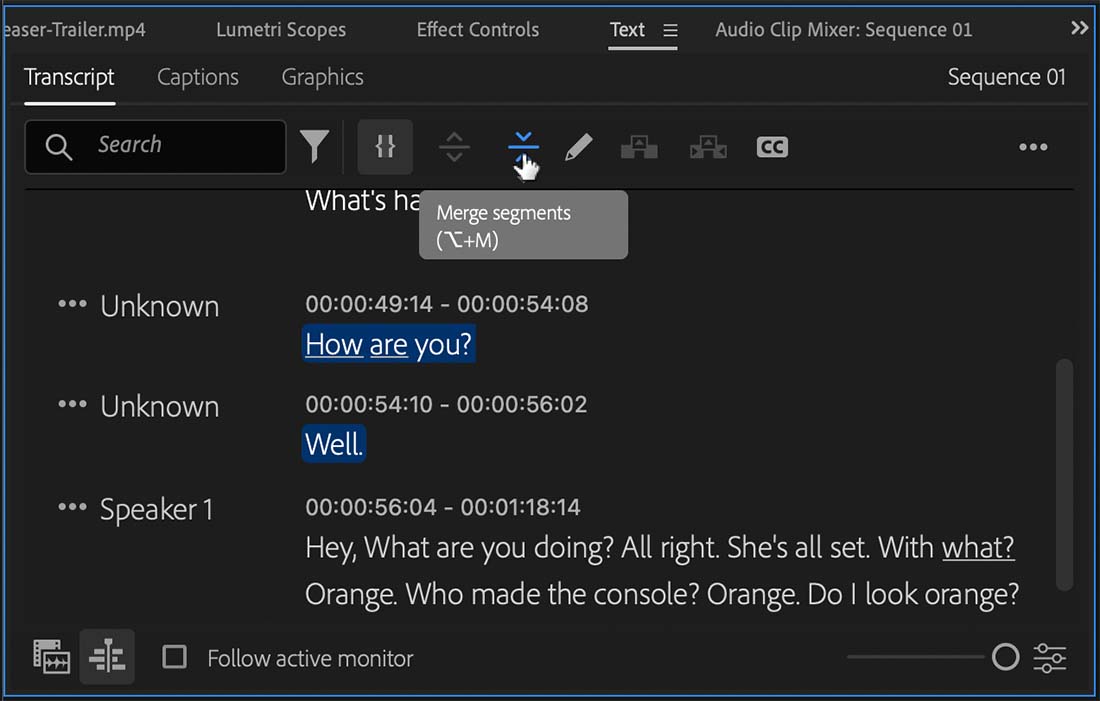Click the pencil edit icon
The height and width of the screenshot is (701, 1100).
click(x=579, y=147)
